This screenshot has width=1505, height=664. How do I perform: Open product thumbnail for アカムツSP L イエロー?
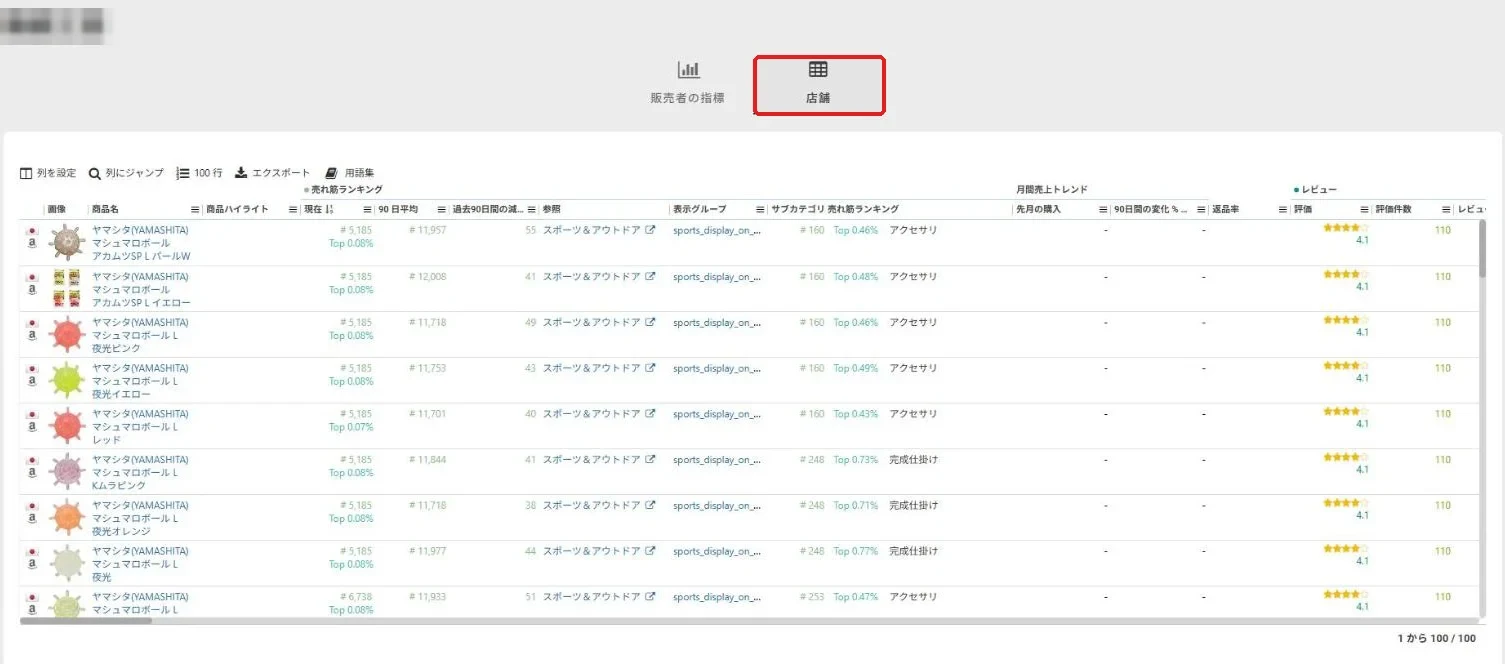66,288
